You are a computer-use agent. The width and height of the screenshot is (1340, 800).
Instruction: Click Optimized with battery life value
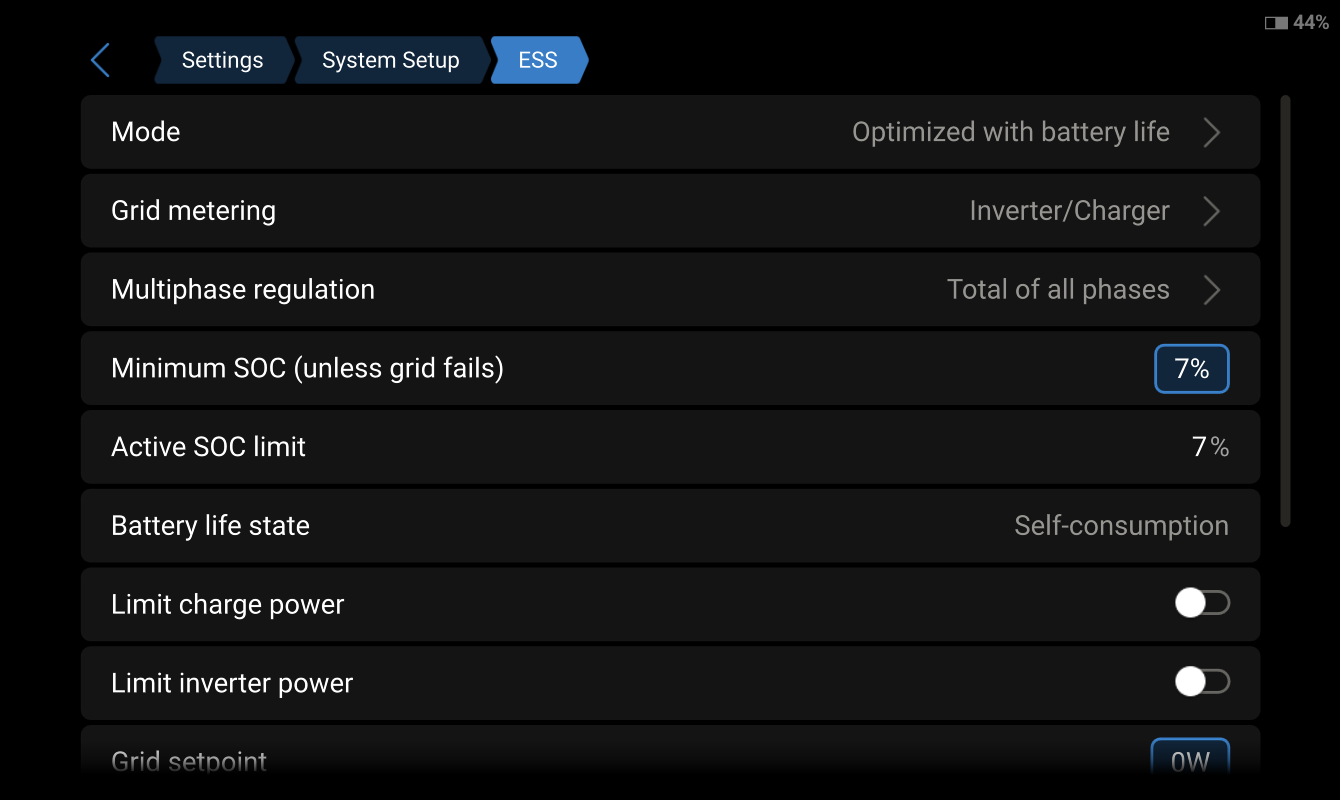(1010, 132)
